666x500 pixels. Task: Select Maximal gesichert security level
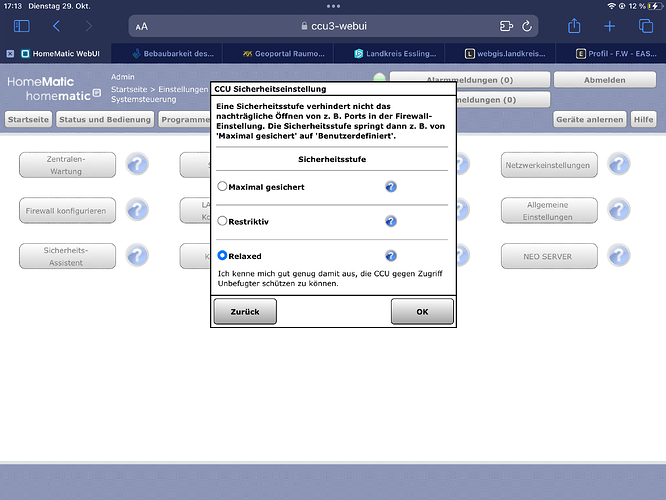(222, 186)
